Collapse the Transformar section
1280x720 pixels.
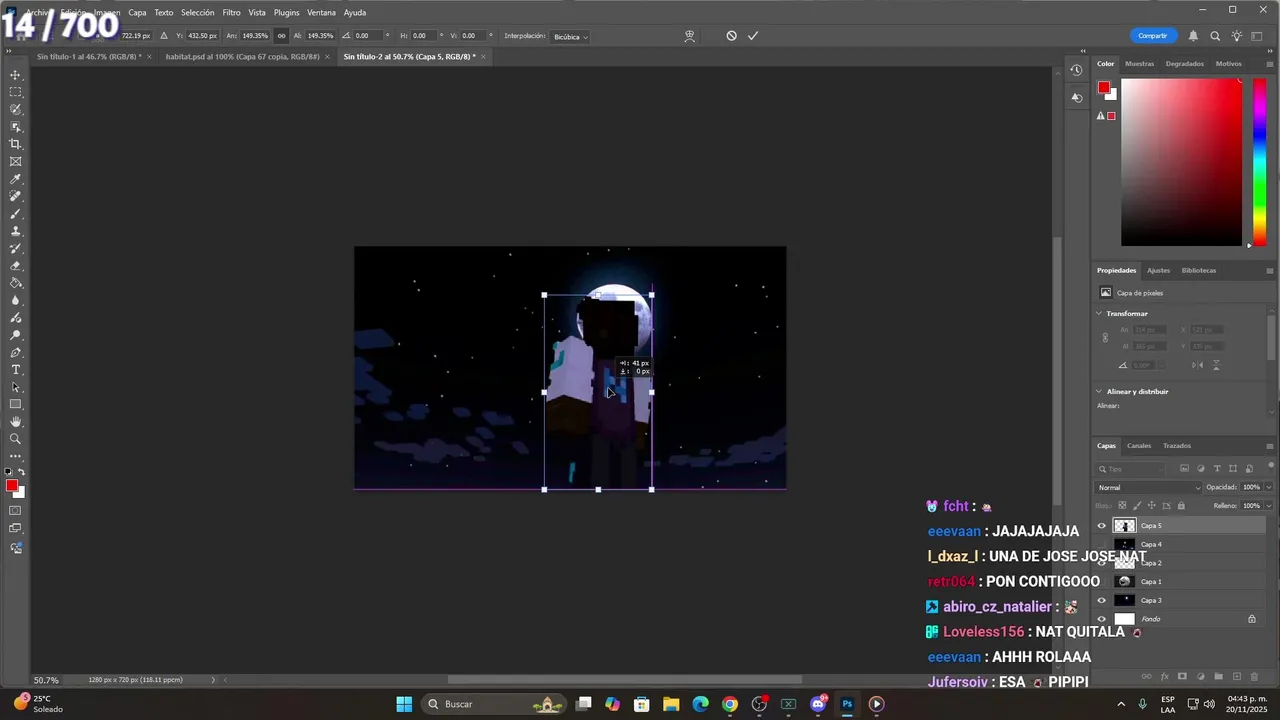tap(1099, 314)
